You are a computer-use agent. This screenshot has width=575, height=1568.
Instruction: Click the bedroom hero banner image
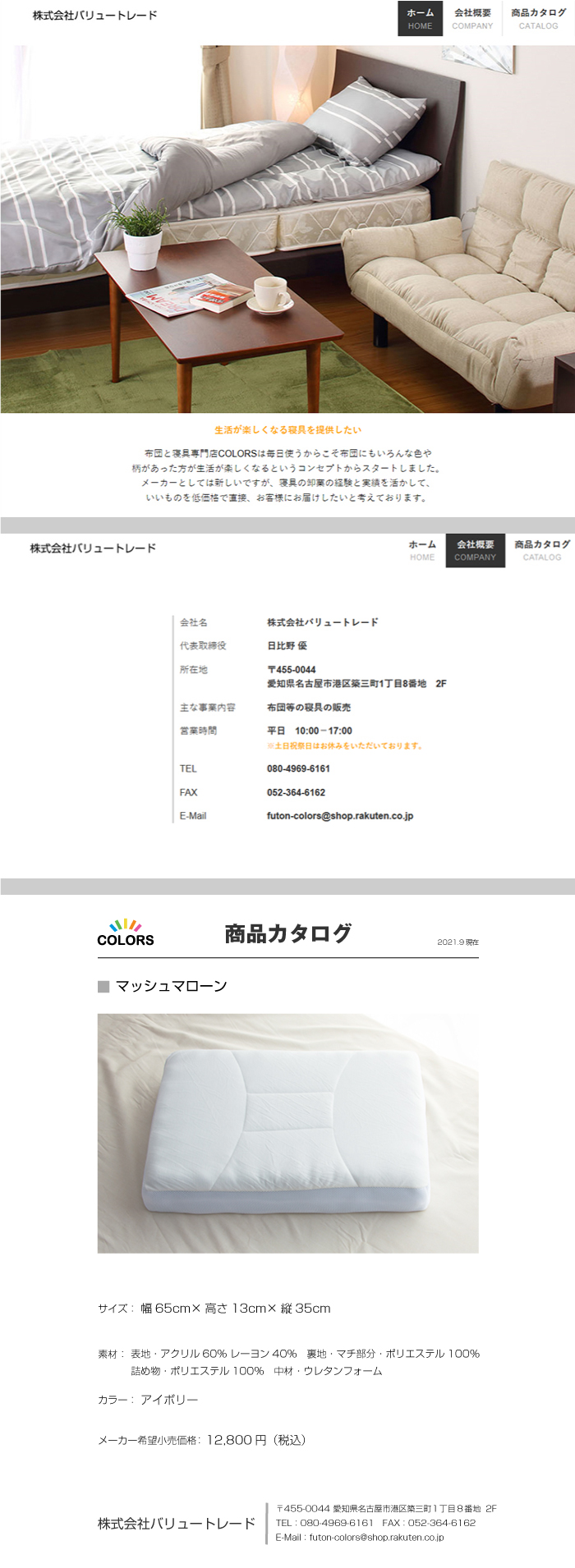click(x=287, y=228)
